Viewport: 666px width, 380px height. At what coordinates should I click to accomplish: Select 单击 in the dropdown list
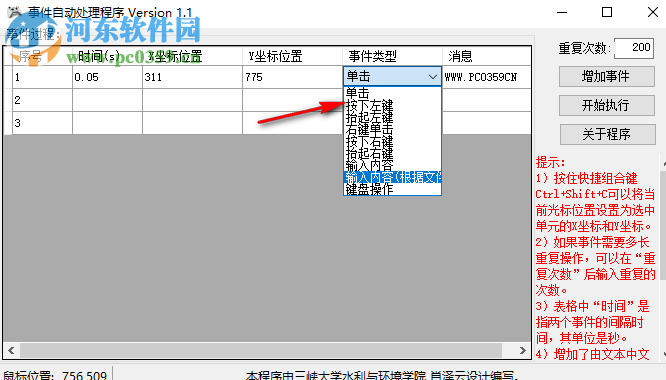click(x=392, y=93)
